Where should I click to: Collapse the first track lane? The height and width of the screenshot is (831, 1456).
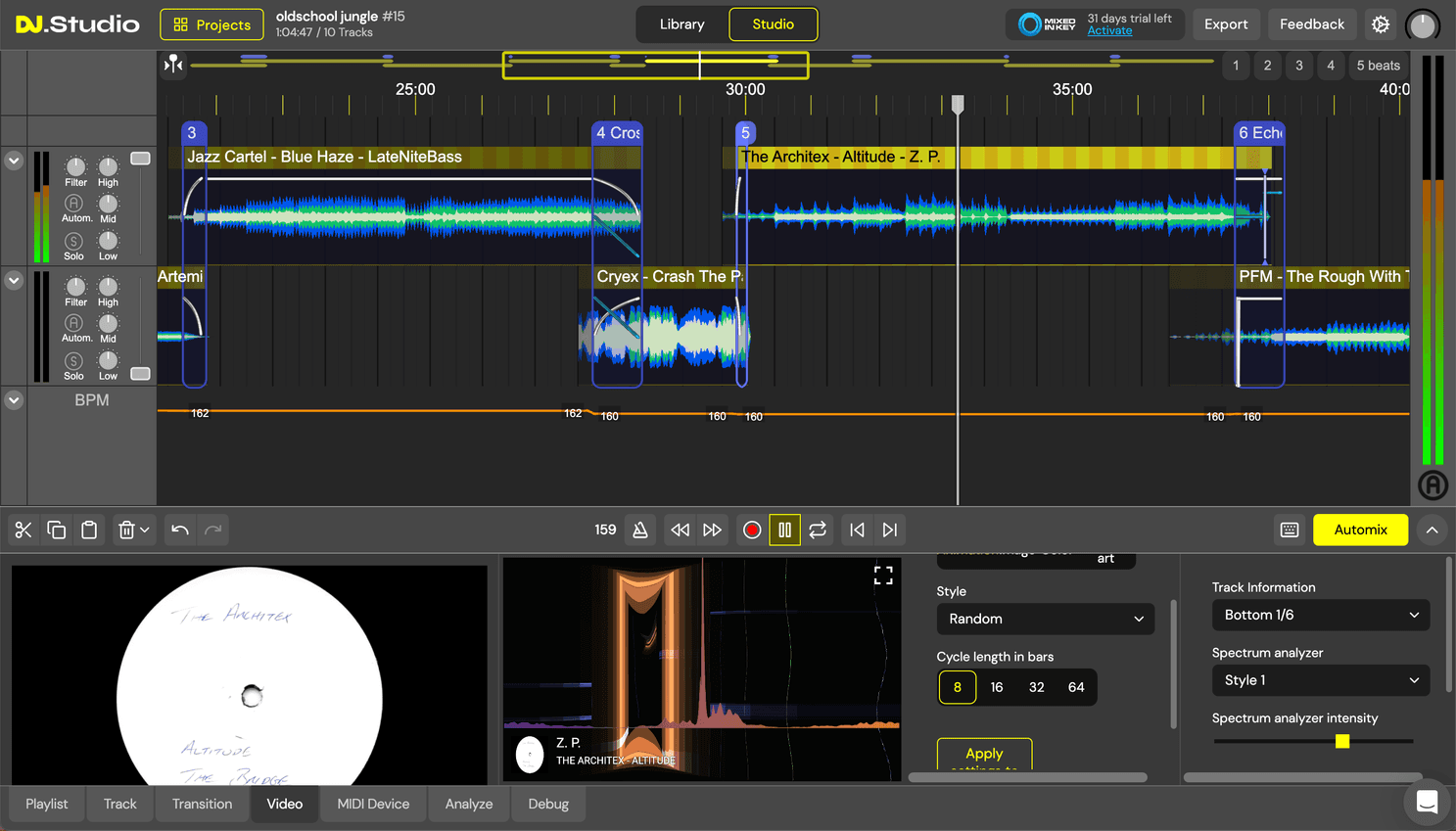[x=14, y=160]
